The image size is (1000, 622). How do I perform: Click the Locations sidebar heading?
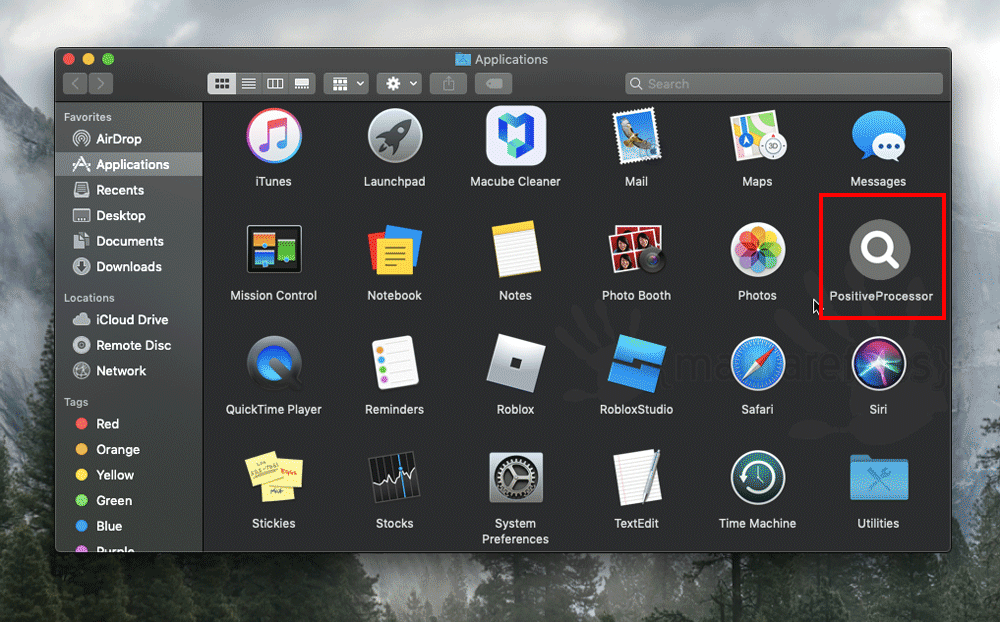point(89,297)
